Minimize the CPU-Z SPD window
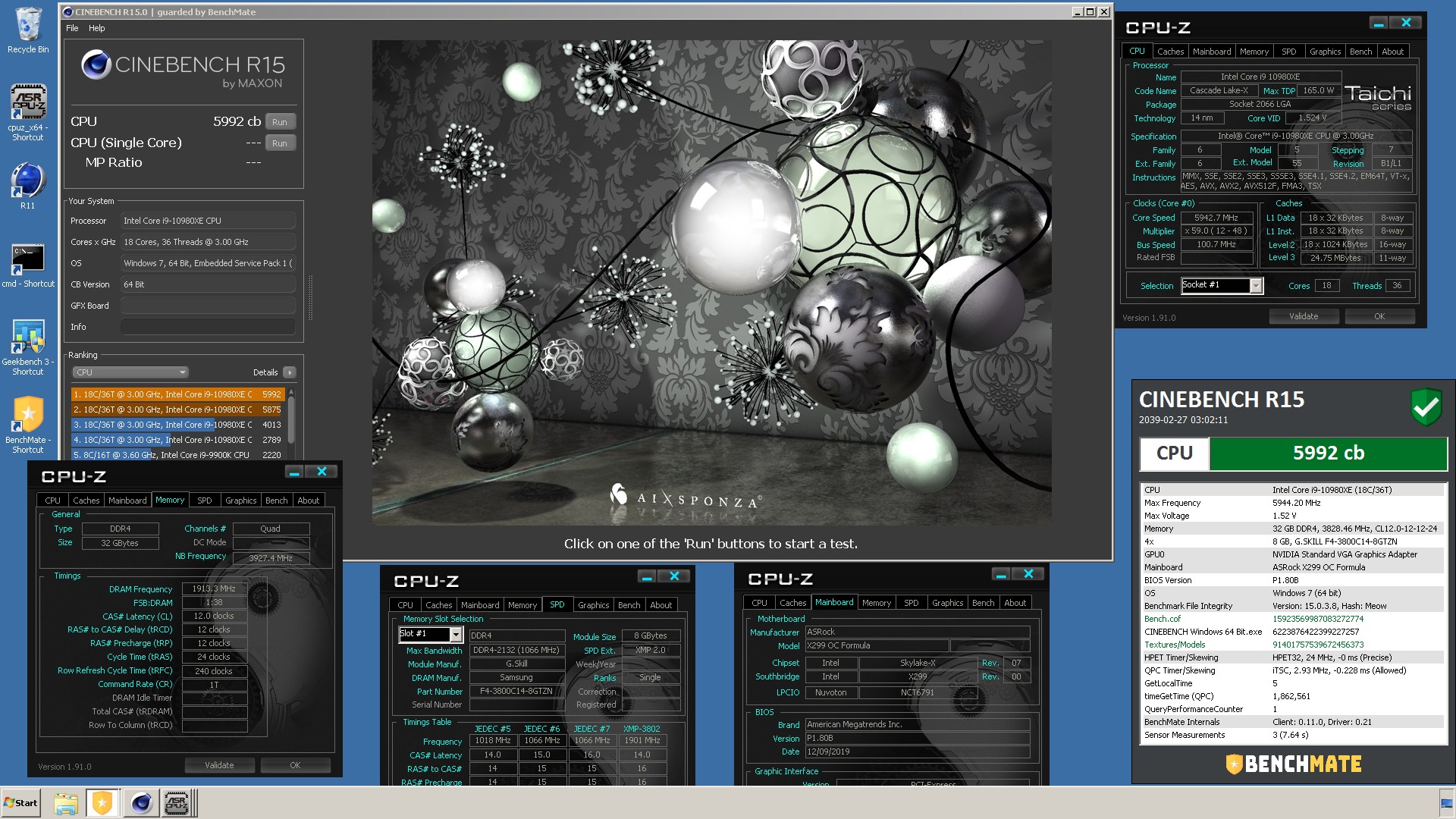The image size is (1456, 819). (x=647, y=576)
